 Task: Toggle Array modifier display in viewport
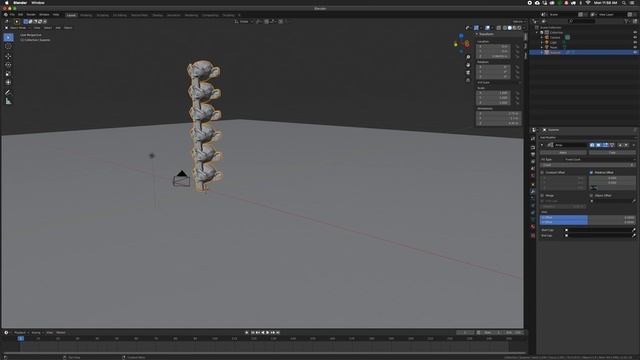(x=599, y=145)
